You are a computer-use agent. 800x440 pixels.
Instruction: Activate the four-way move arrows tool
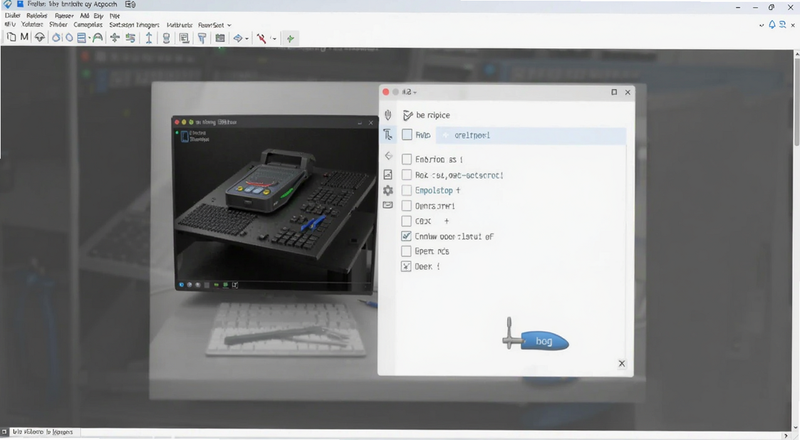click(115, 38)
